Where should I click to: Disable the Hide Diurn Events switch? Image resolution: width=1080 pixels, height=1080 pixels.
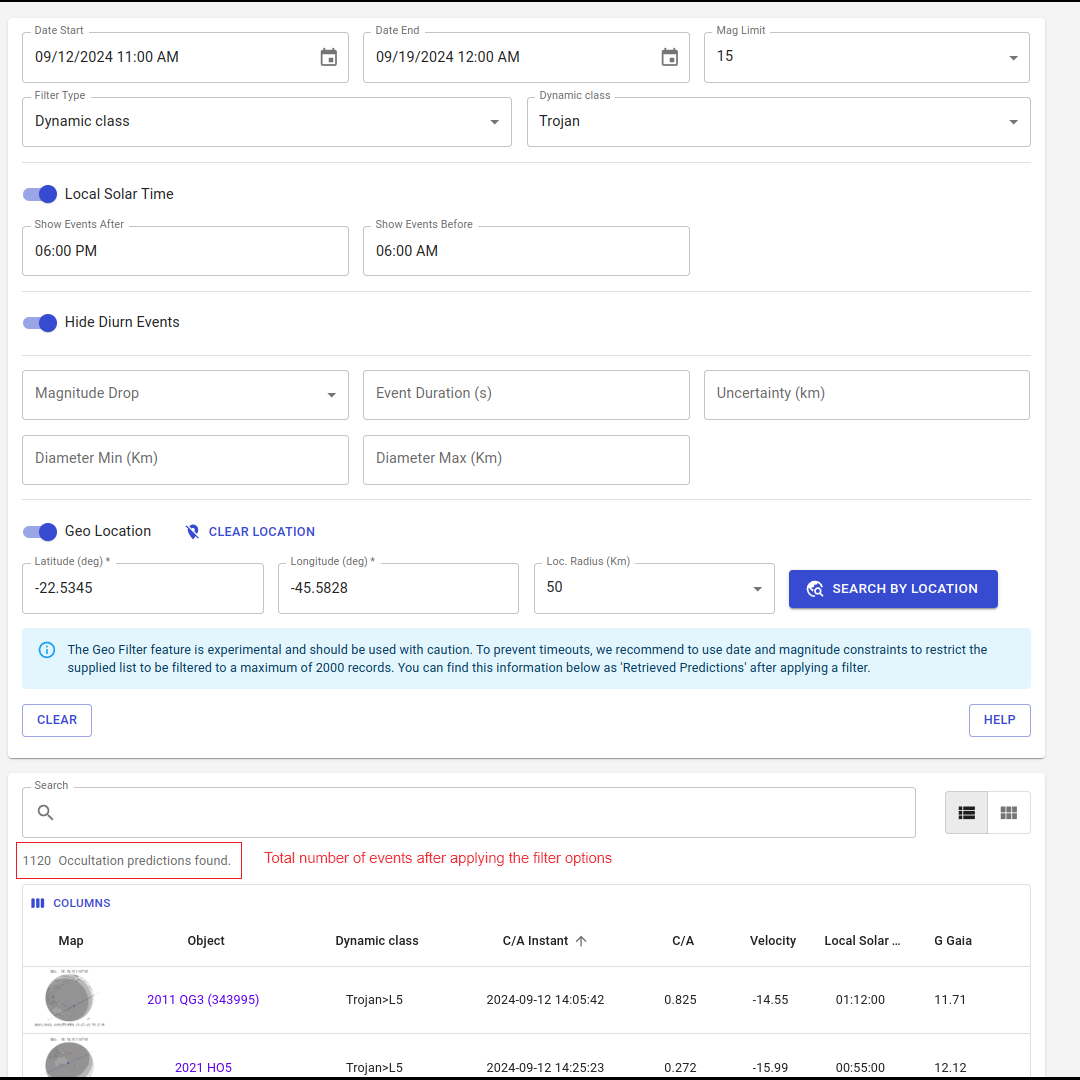click(x=41, y=322)
